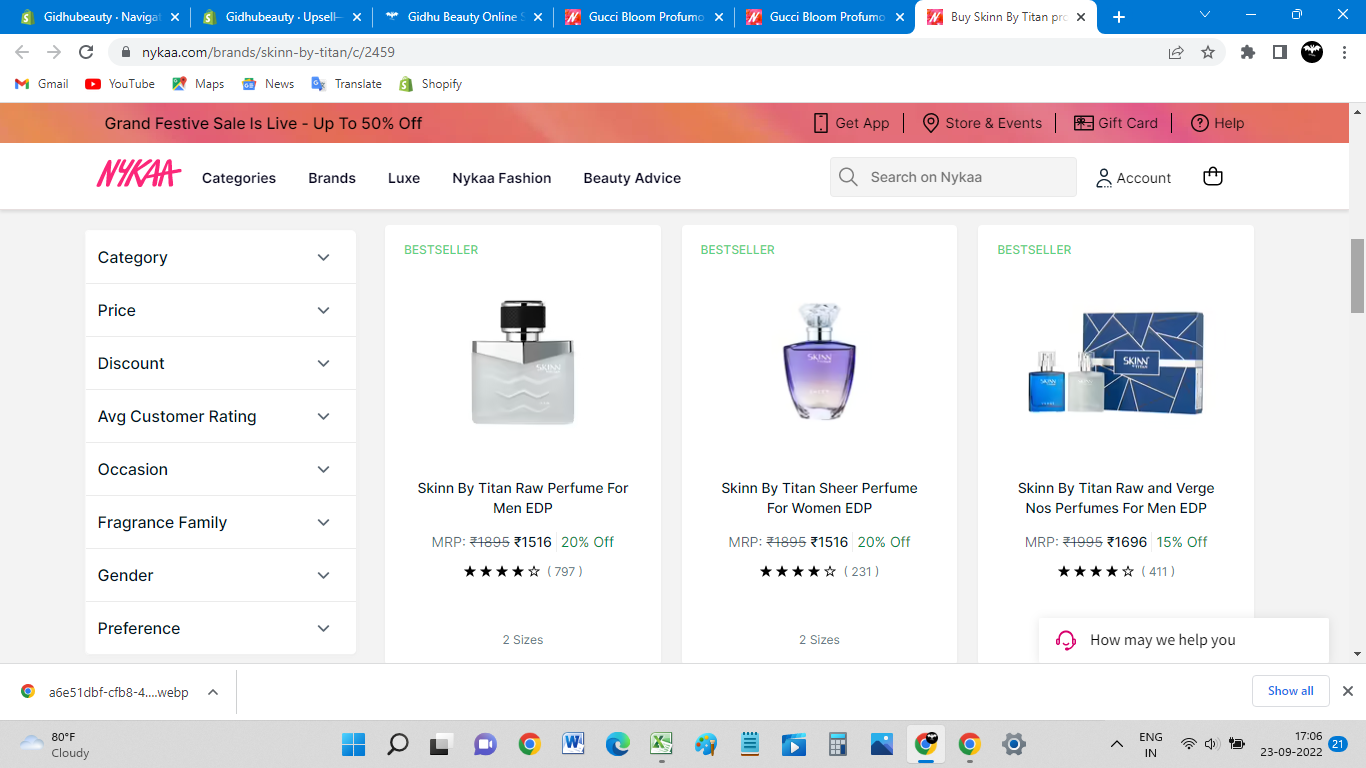Click the Windows Start button
The height and width of the screenshot is (768, 1366).
coord(353,744)
